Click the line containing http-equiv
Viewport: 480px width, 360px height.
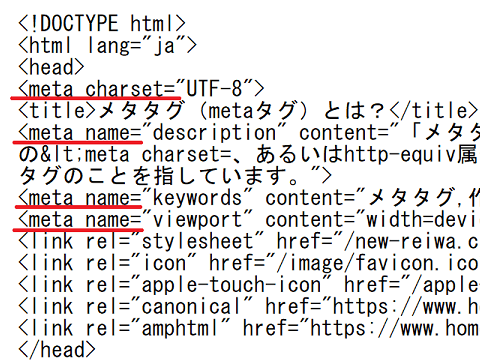pos(249,154)
